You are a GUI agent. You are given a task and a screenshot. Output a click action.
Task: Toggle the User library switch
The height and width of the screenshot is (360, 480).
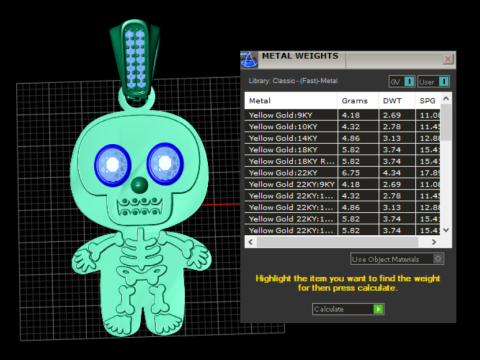[x=434, y=82]
